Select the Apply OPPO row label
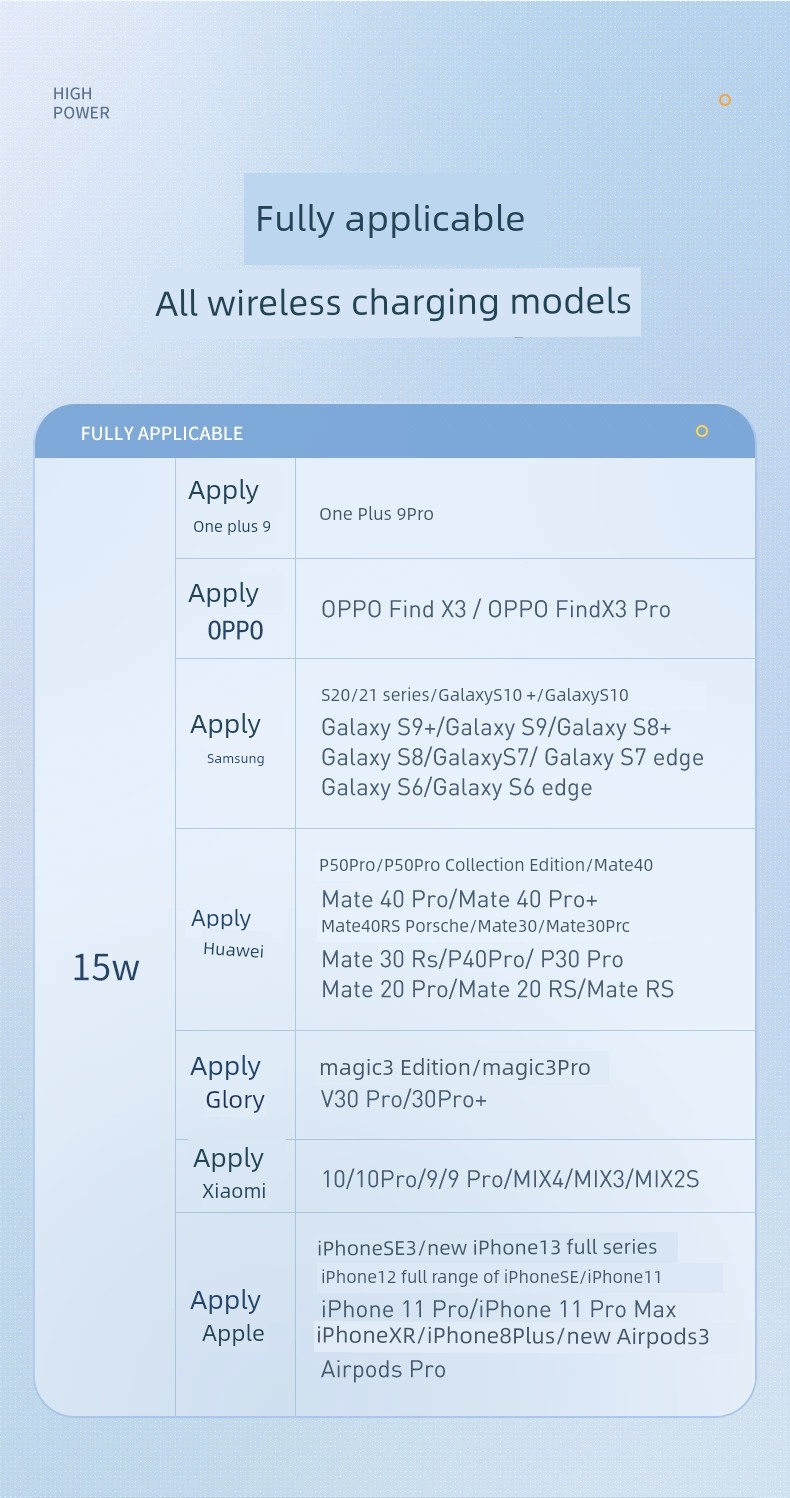Image resolution: width=790 pixels, height=1498 pixels. click(229, 611)
